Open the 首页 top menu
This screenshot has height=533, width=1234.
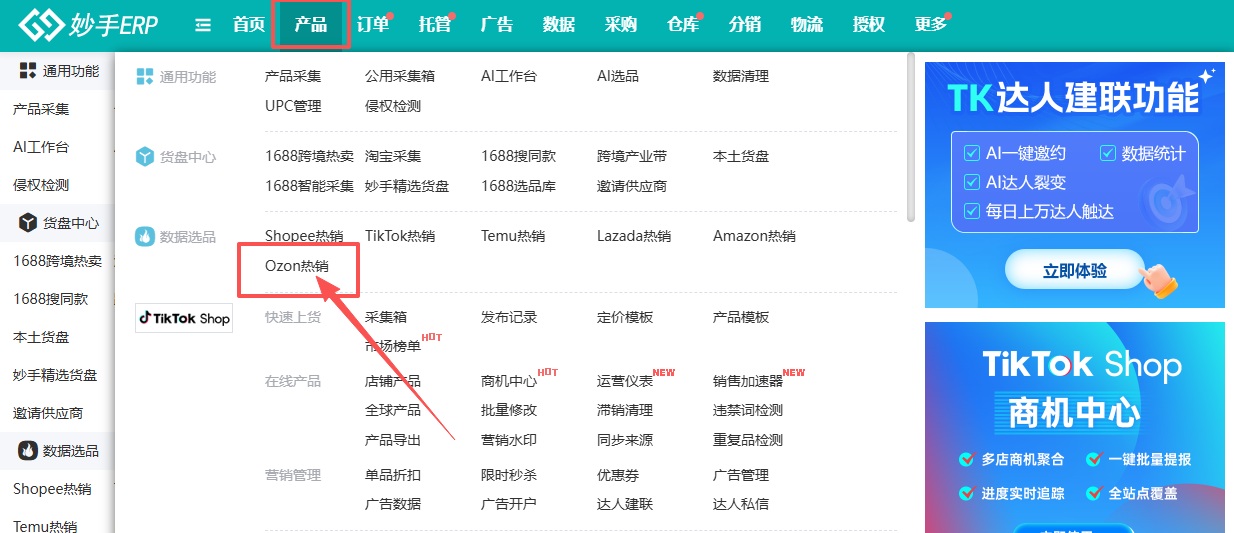[x=249, y=25]
